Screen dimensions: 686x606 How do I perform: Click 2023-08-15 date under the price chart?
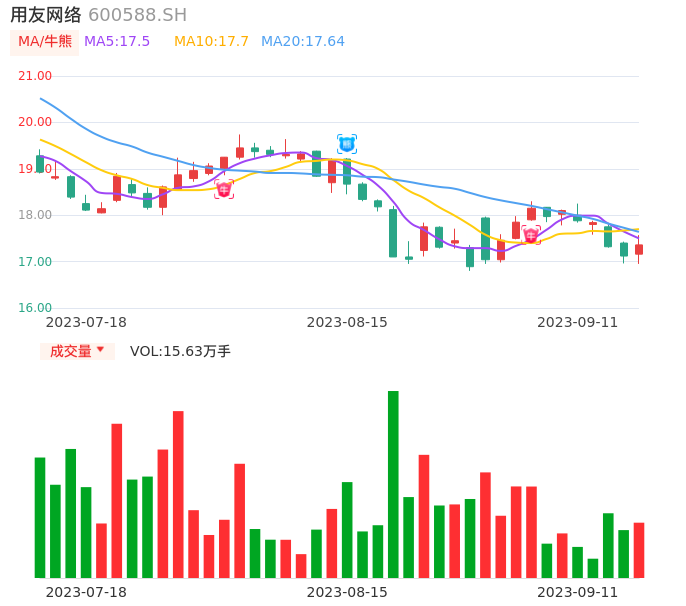(347, 322)
